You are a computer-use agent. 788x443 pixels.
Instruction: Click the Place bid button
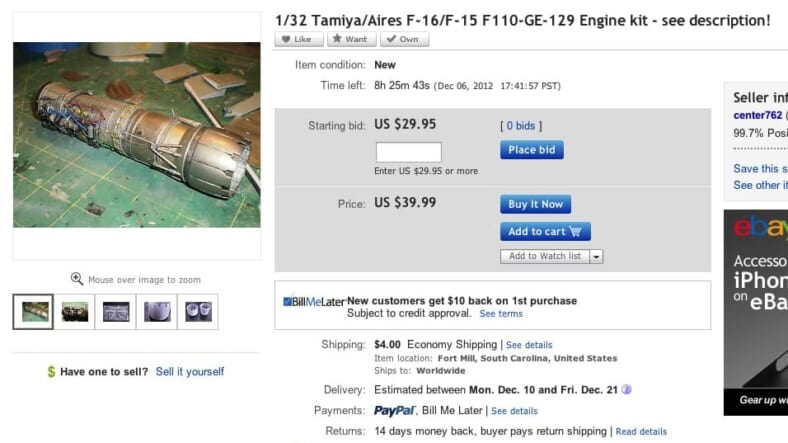pos(531,150)
